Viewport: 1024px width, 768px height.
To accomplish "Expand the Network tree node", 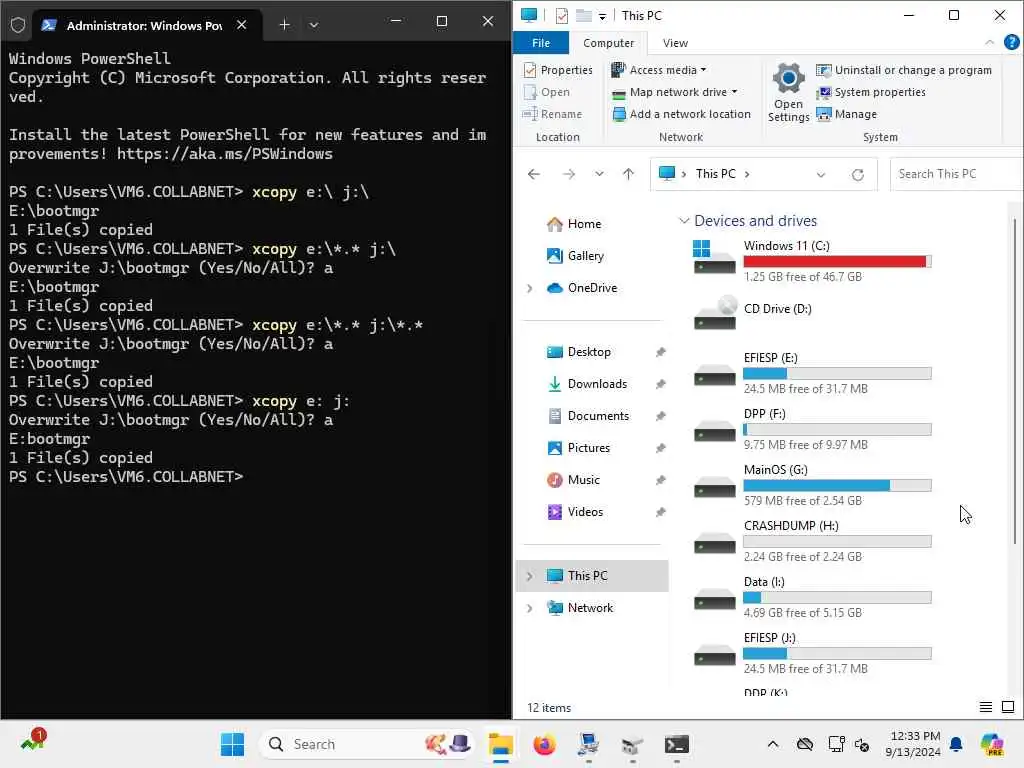I will click(x=530, y=608).
